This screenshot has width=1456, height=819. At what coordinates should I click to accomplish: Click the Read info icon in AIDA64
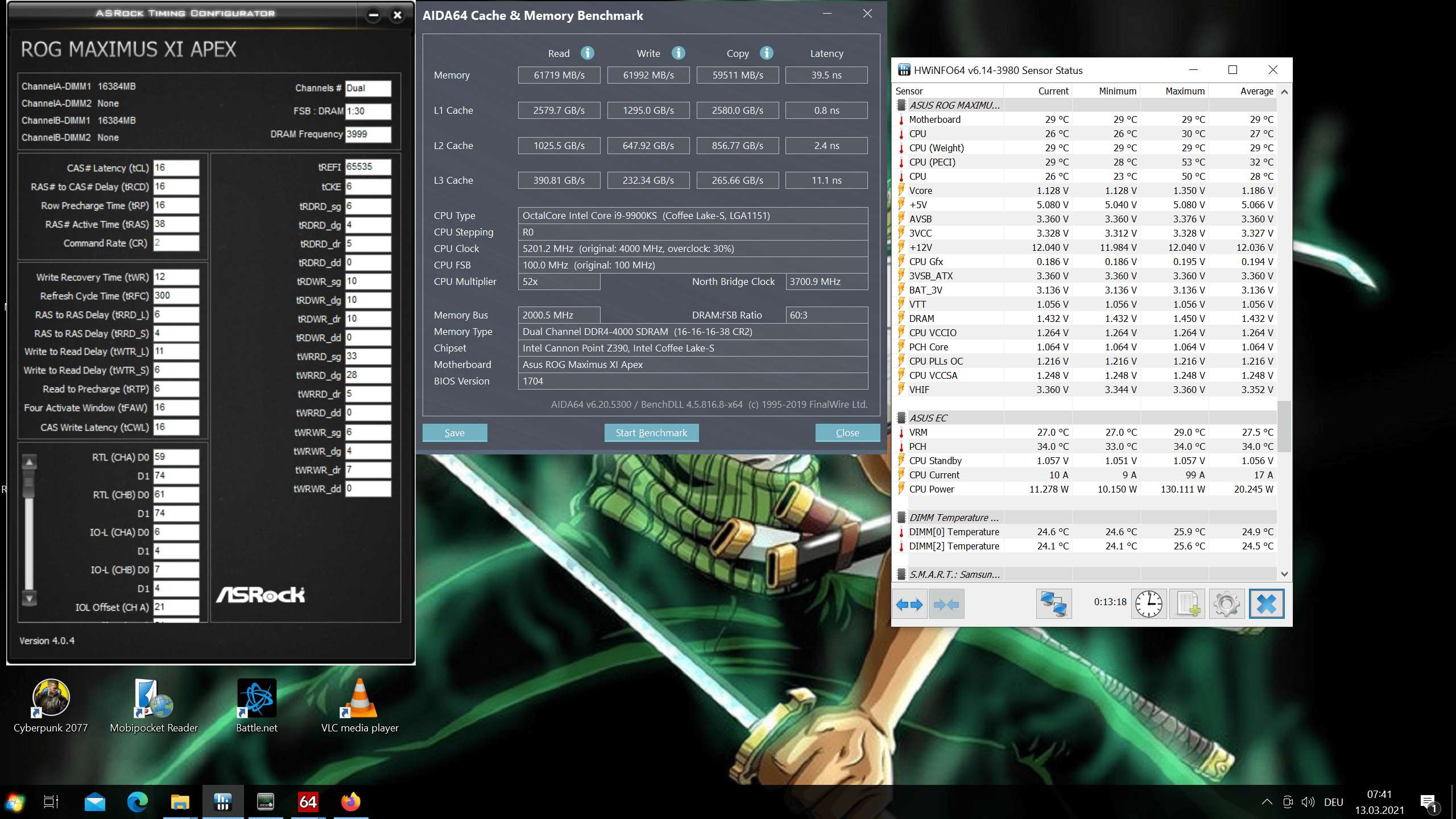click(x=588, y=53)
